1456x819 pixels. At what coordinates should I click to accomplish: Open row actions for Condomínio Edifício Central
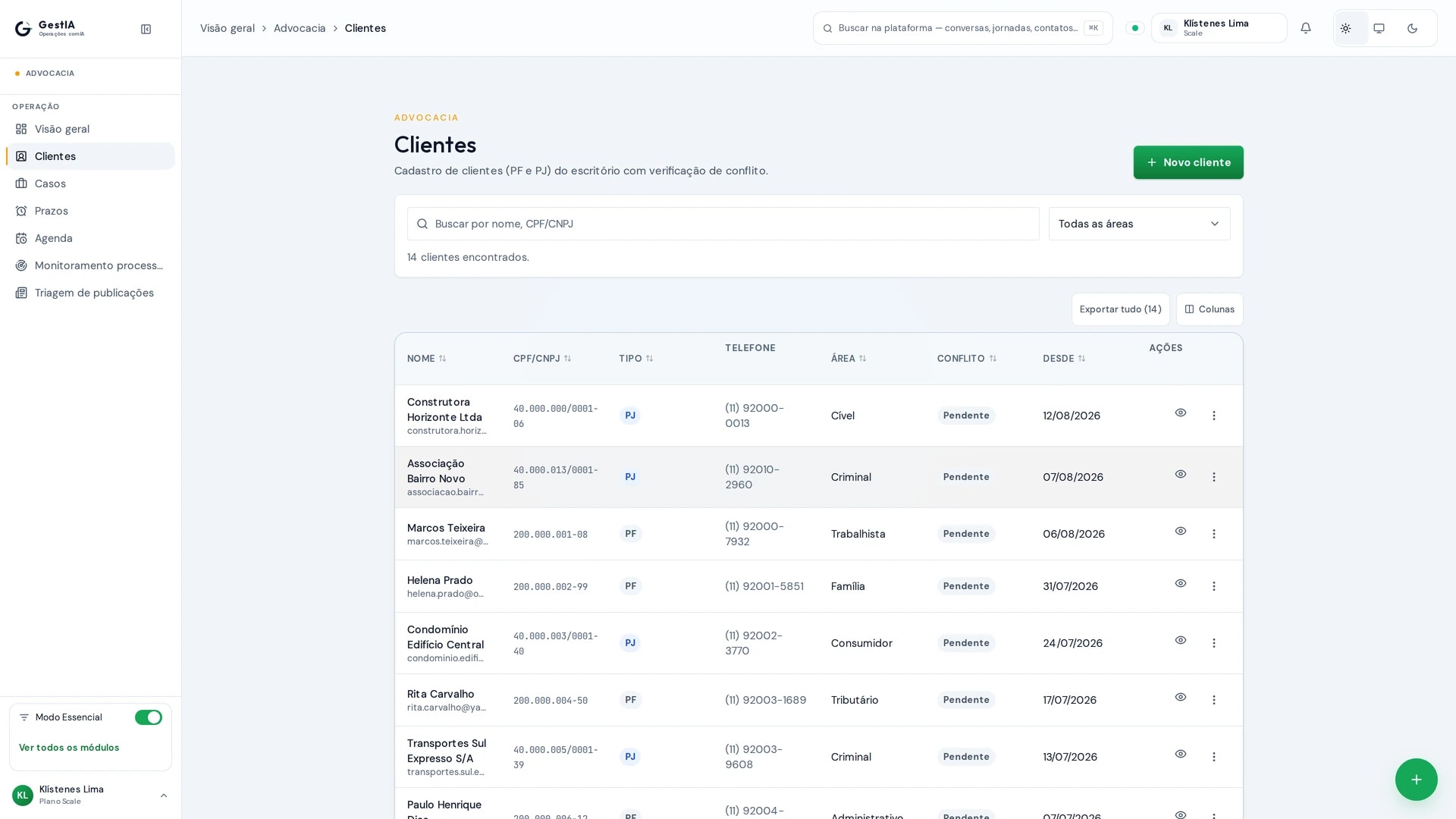tap(1213, 643)
